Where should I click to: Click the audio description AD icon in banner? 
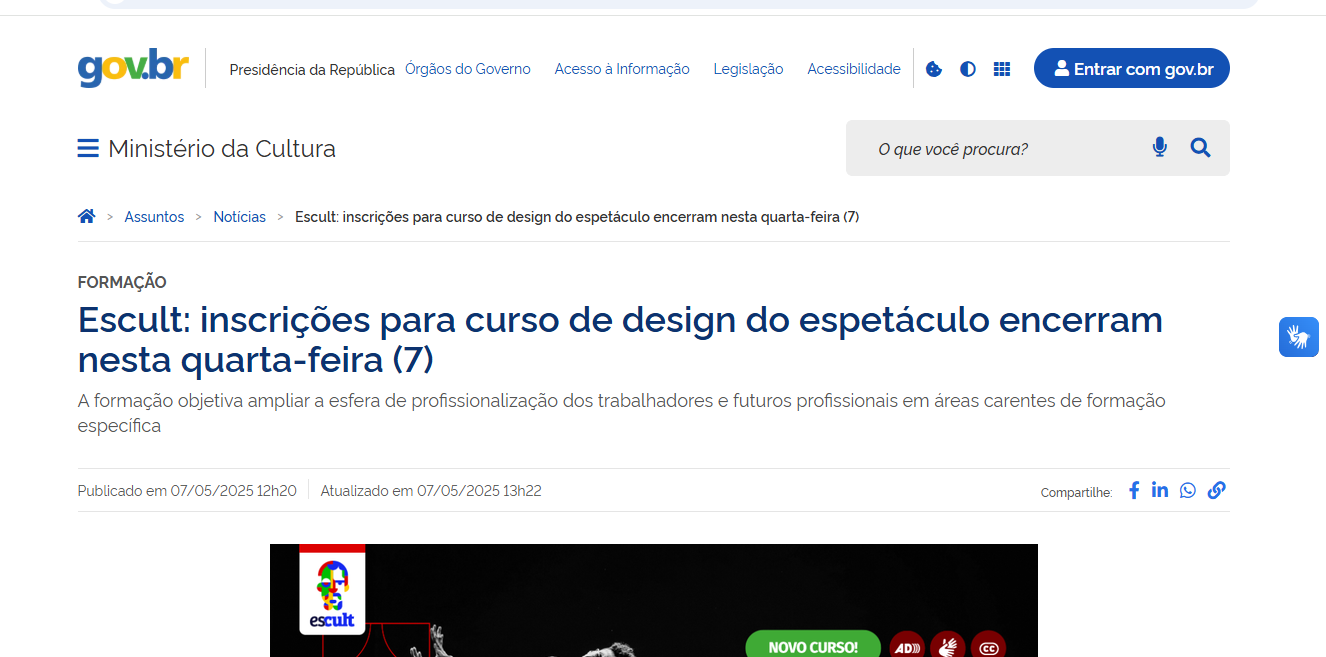tap(906, 646)
